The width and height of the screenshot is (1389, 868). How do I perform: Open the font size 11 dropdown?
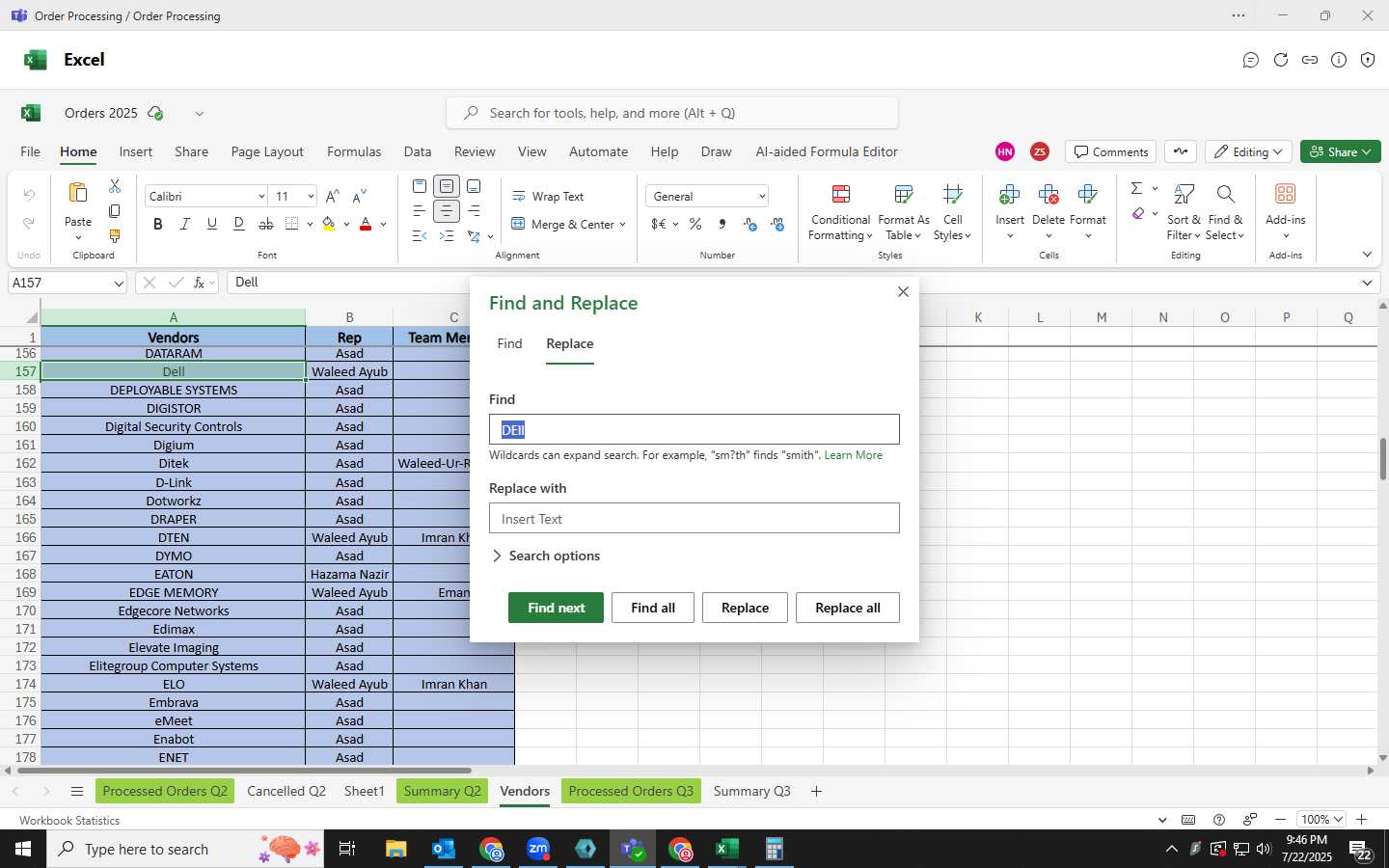click(311, 196)
